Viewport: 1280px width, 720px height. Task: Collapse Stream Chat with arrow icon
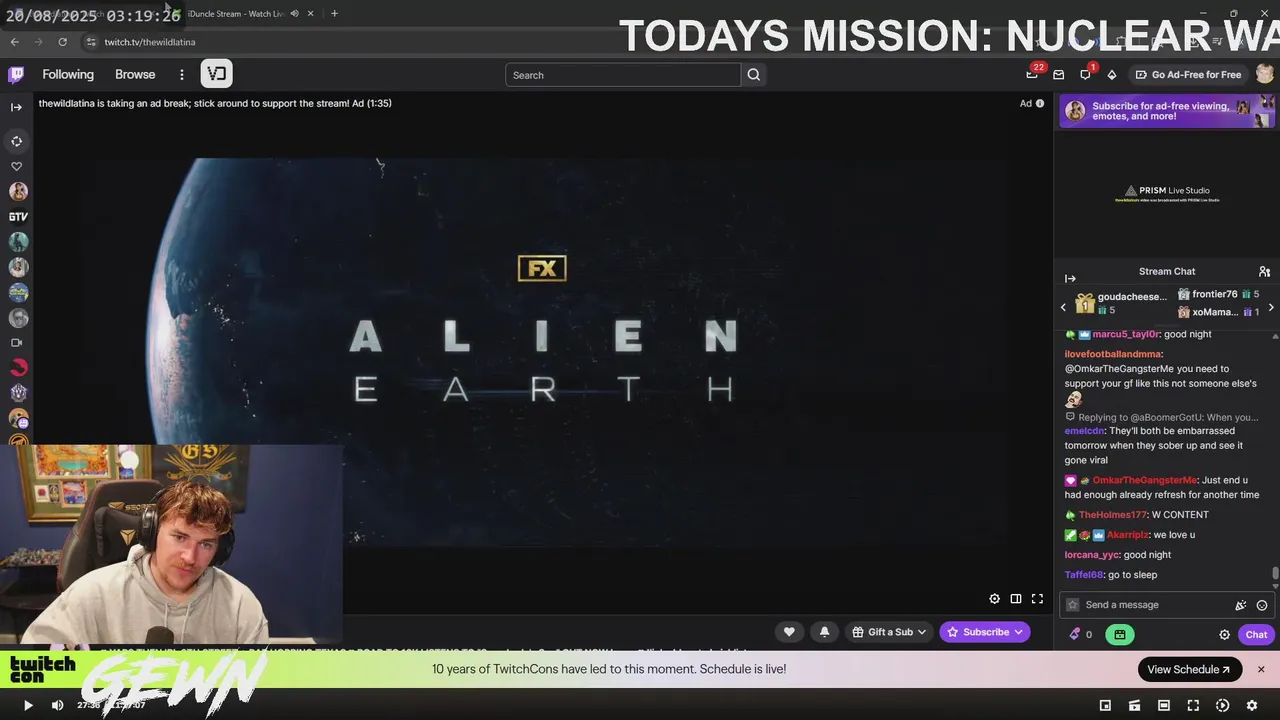coord(1070,278)
